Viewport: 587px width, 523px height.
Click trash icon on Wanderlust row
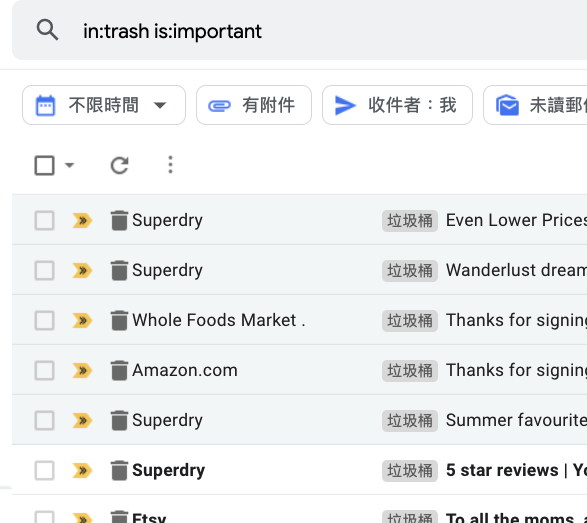click(119, 270)
